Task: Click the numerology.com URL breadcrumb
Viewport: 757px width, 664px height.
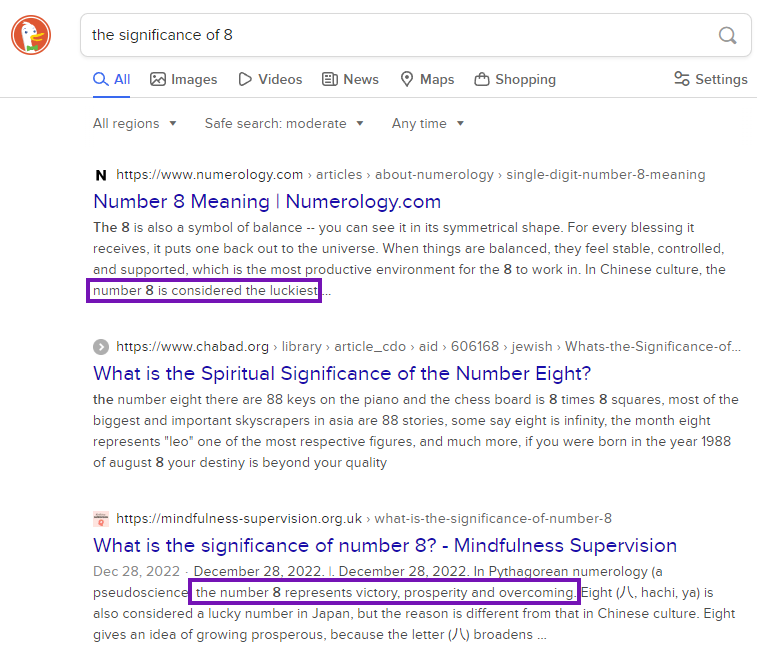Action: click(411, 174)
